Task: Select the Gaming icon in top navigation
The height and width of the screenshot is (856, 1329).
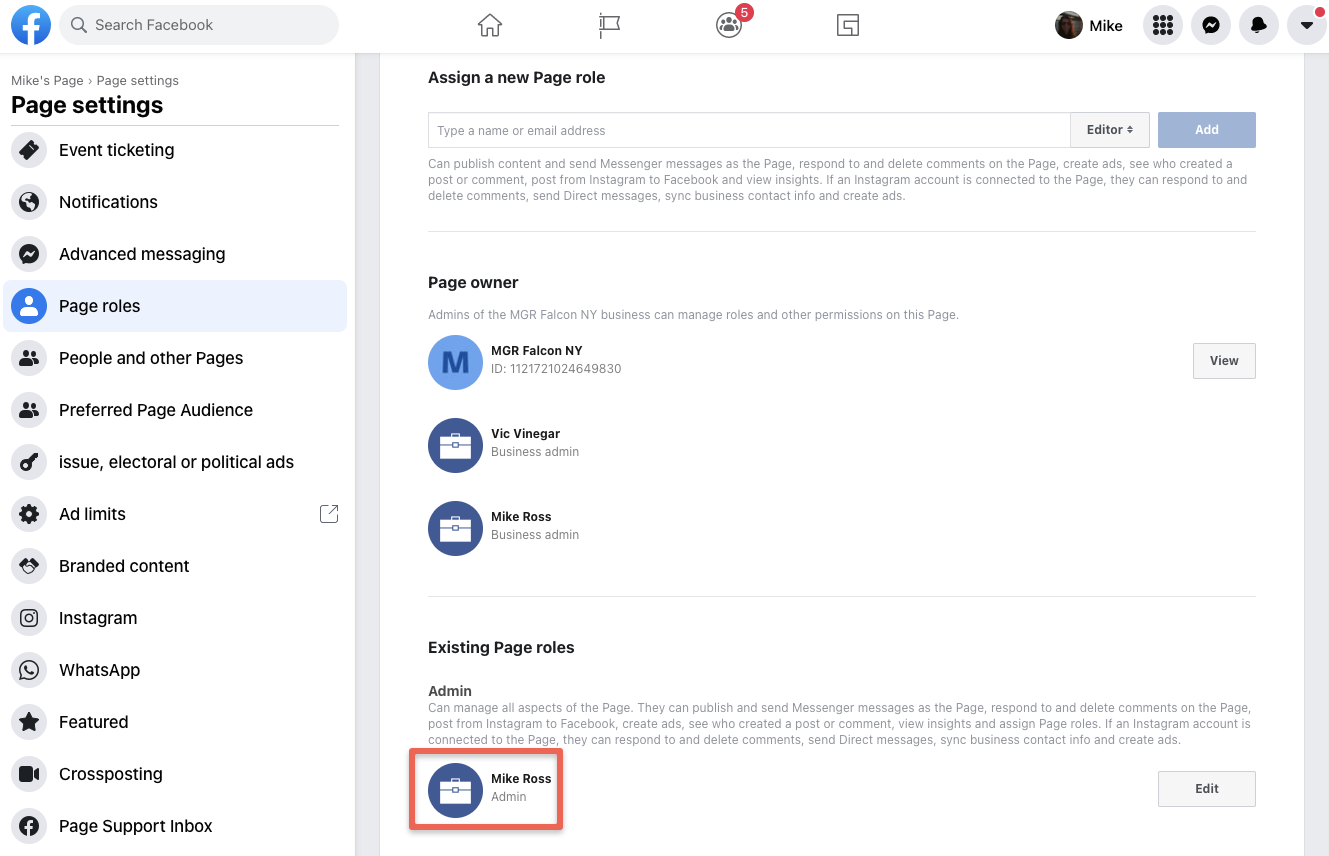Action: click(847, 25)
